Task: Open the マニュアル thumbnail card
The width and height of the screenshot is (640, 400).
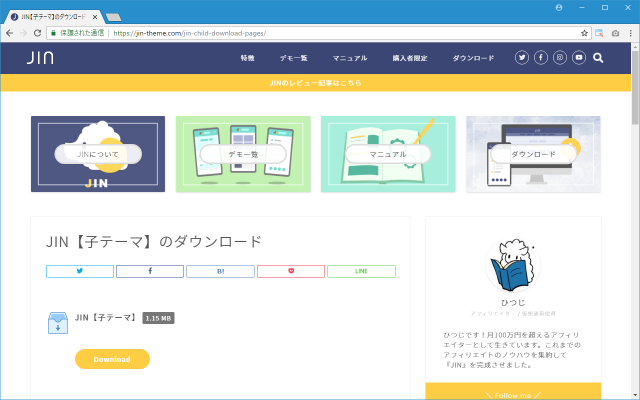Action: coord(388,154)
